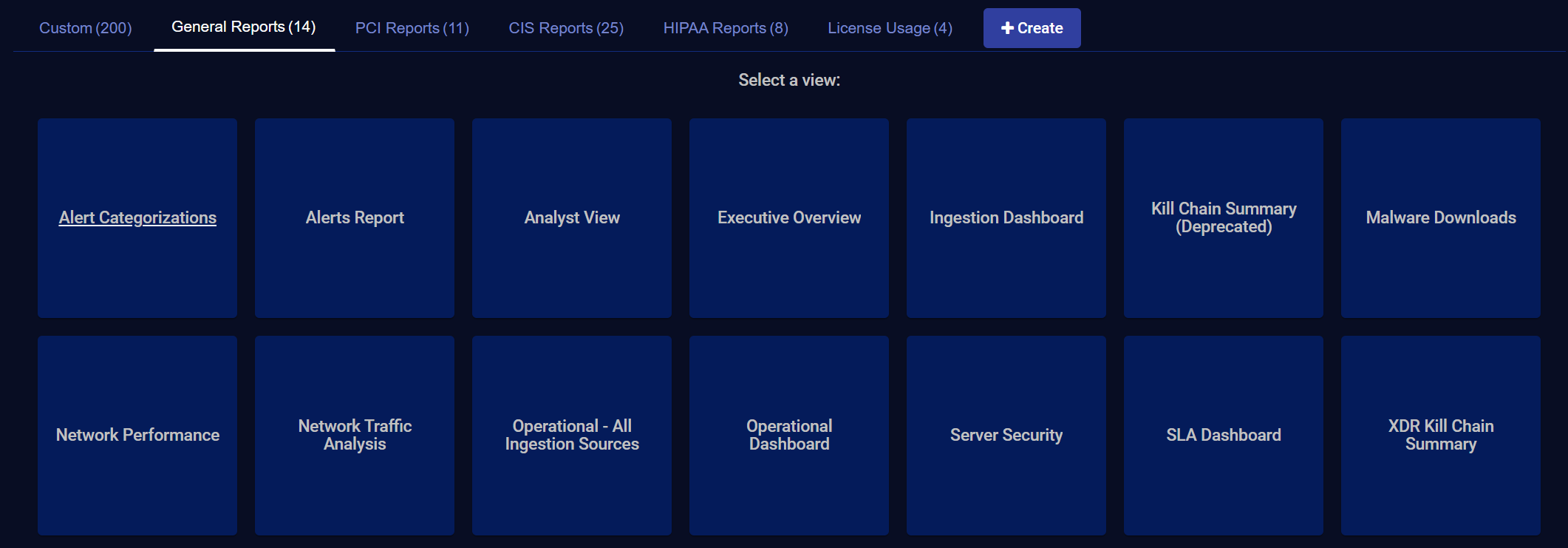Go to the CIS Reports tab

click(565, 28)
